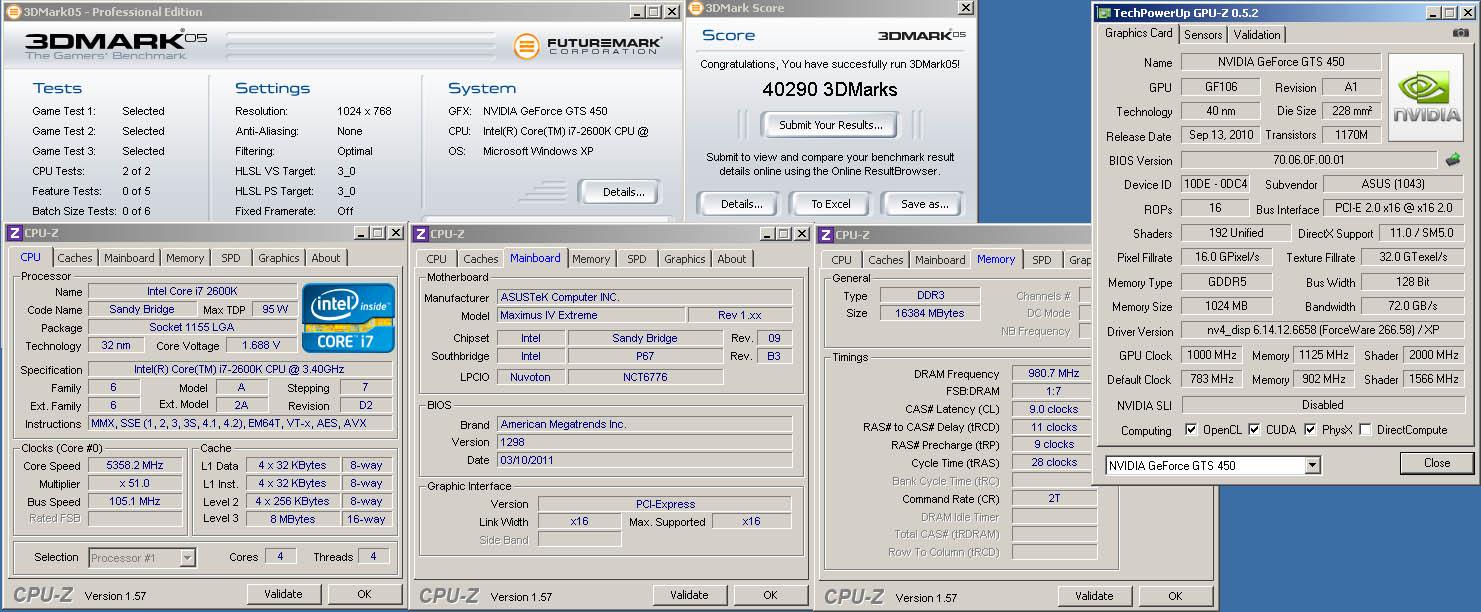Click the Bus Interface field in GPU-Z
Screen dimensions: 1481x612
click(x=1393, y=209)
